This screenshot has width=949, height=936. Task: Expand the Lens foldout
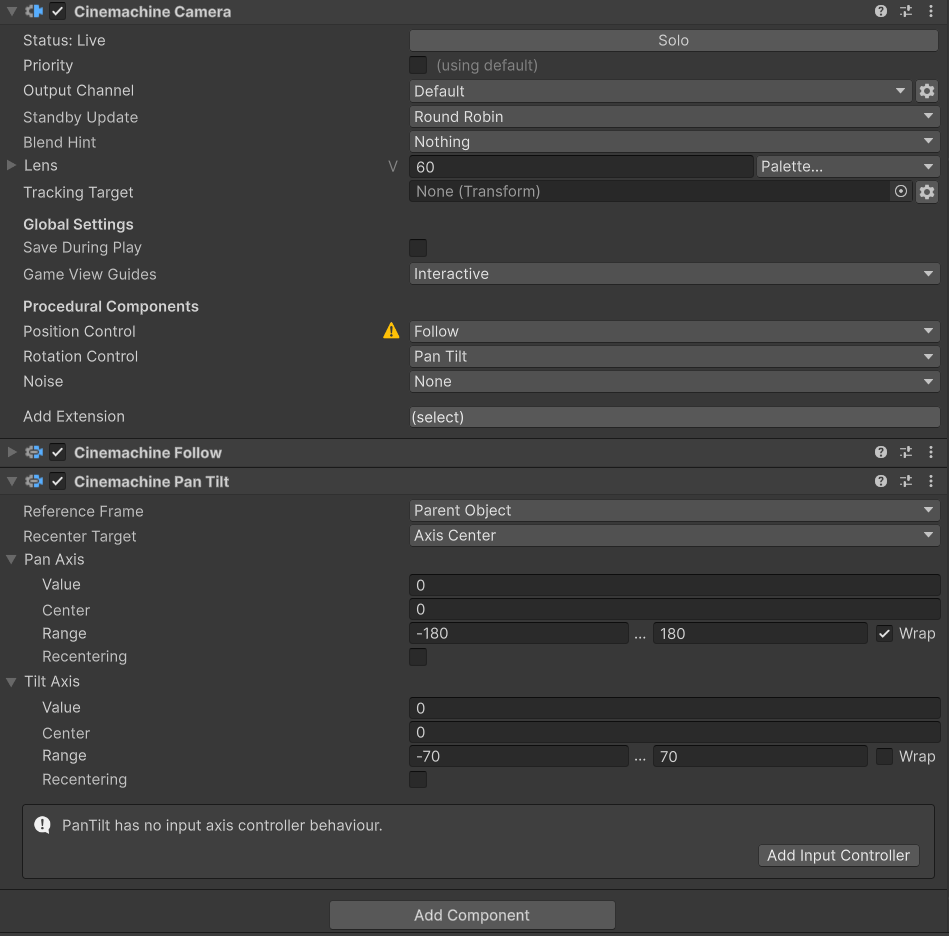(11, 165)
